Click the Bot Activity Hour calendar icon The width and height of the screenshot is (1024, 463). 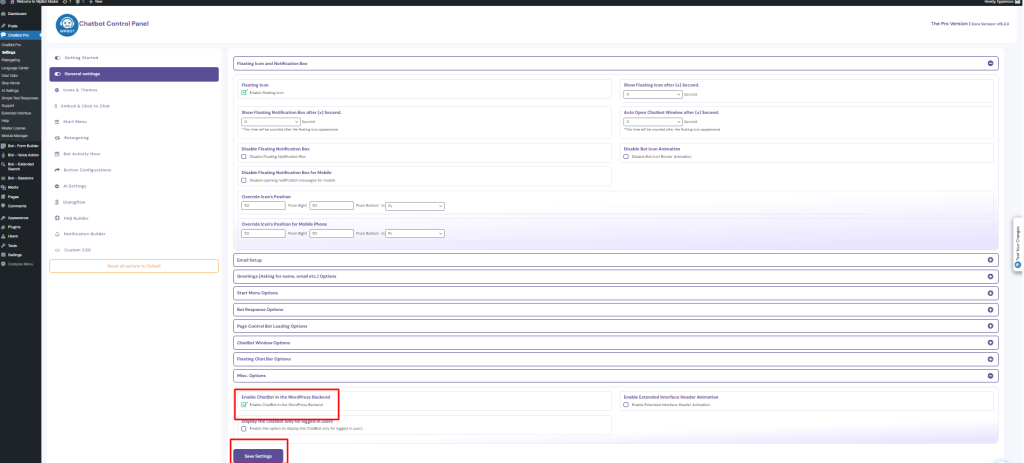57,153
